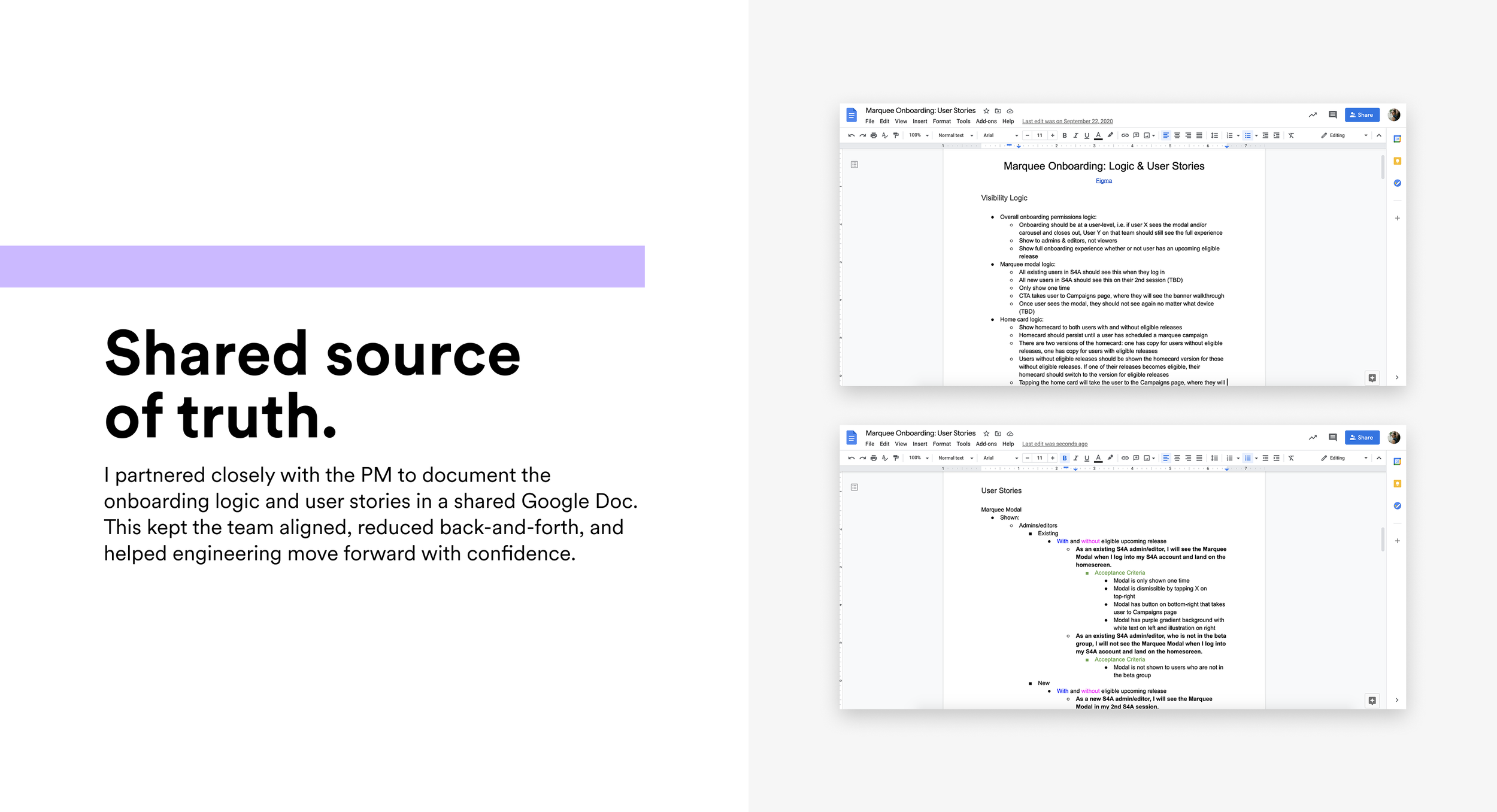Open comment history in the top document header
Screen dimensions: 1497x812
[x=1332, y=114]
